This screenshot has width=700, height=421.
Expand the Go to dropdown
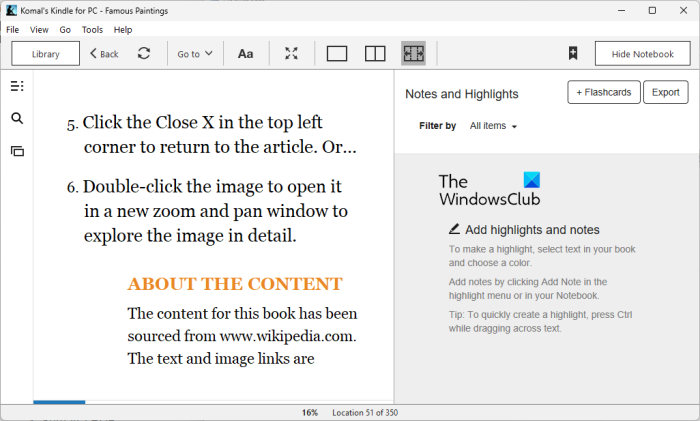click(x=195, y=54)
